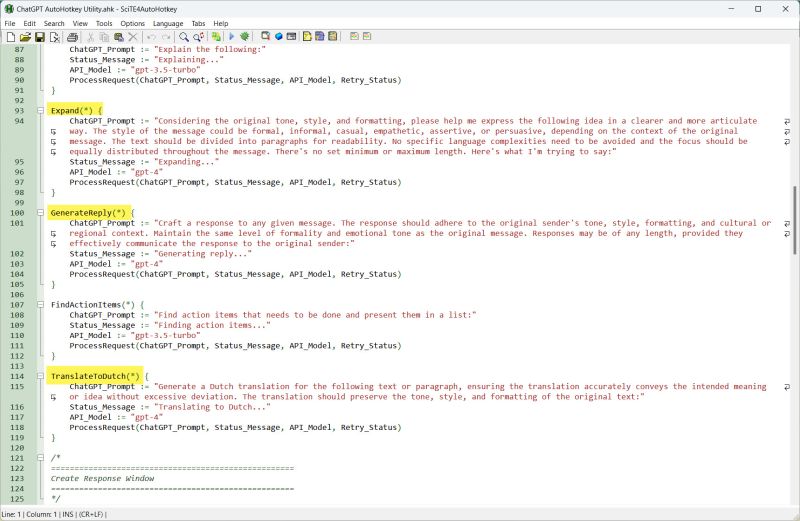Image resolution: width=800 pixels, height=521 pixels.
Task: Open Replace magnifier with arrows icon
Action: pos(198,37)
